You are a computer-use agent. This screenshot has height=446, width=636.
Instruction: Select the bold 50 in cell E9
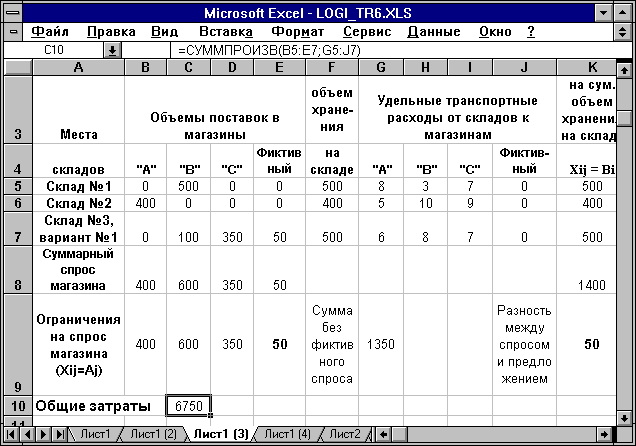279,345
